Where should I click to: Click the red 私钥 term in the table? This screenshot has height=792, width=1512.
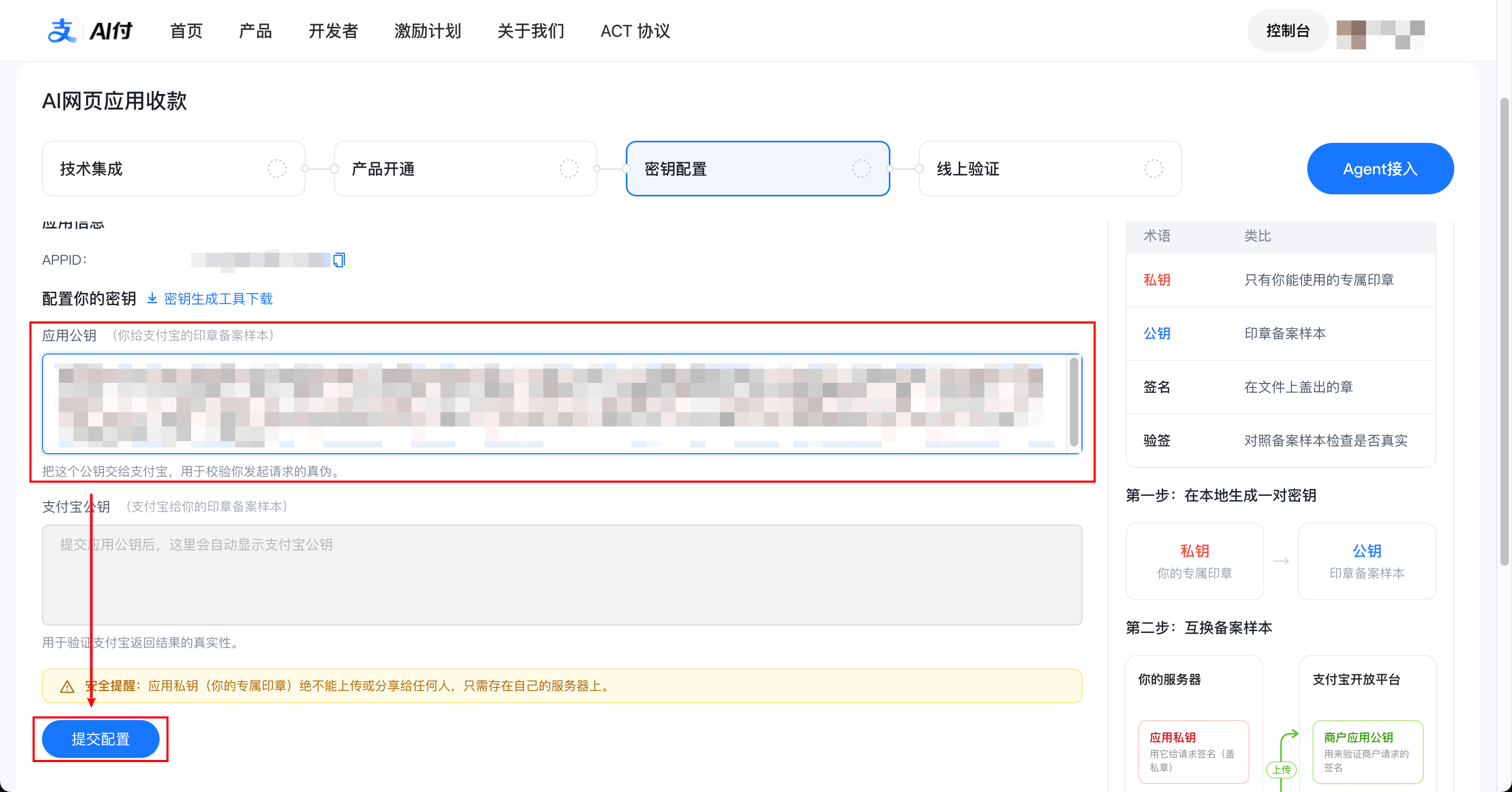pos(1157,280)
